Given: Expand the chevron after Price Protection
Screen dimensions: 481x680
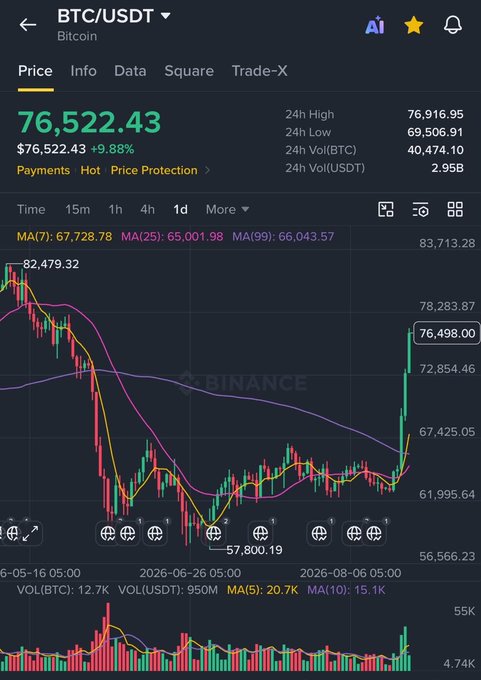Looking at the screenshot, I should 207,170.
